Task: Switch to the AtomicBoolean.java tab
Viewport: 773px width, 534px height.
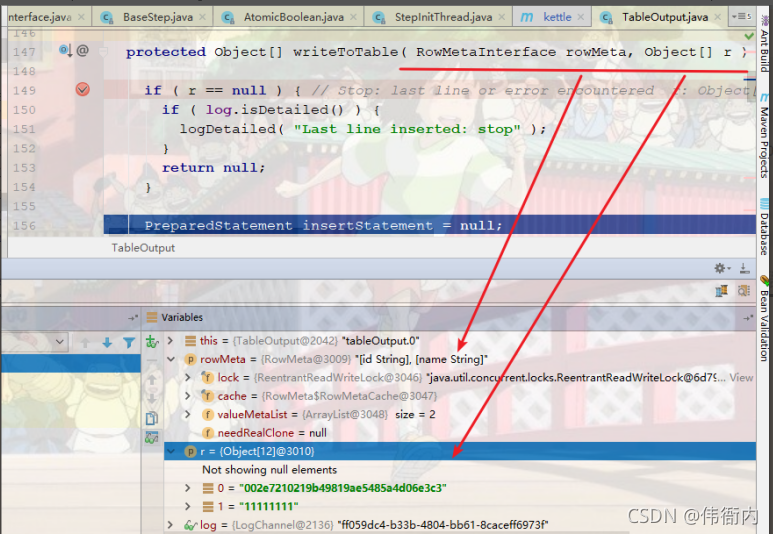Action: (x=293, y=17)
